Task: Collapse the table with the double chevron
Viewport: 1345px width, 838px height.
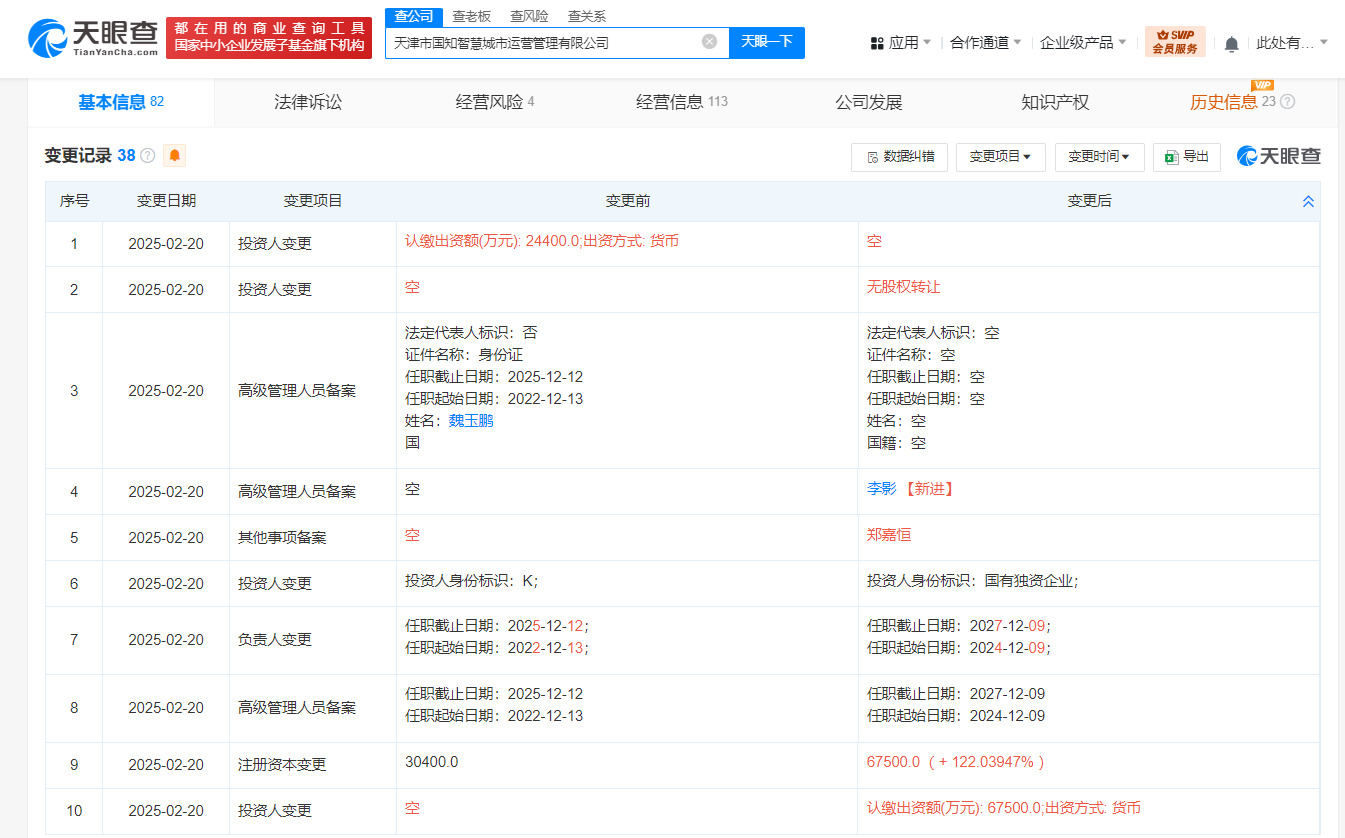Action: pyautogui.click(x=1308, y=200)
